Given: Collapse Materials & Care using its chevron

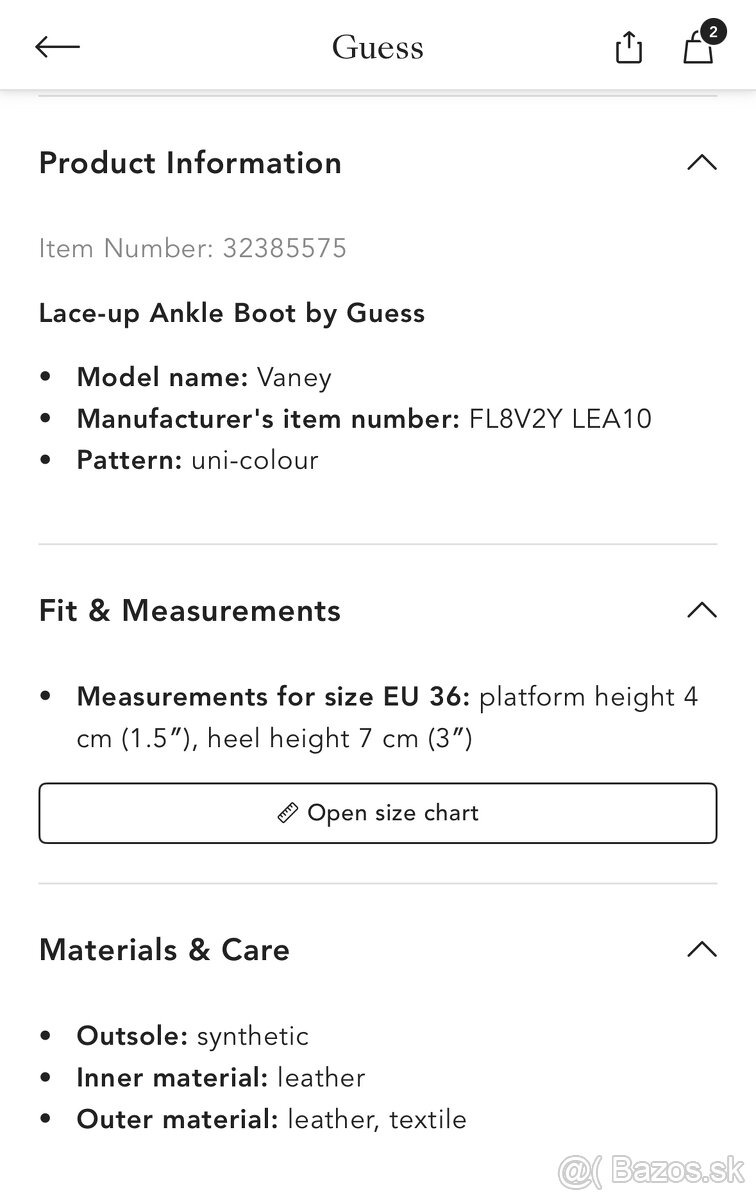Looking at the screenshot, I should click(x=702, y=949).
